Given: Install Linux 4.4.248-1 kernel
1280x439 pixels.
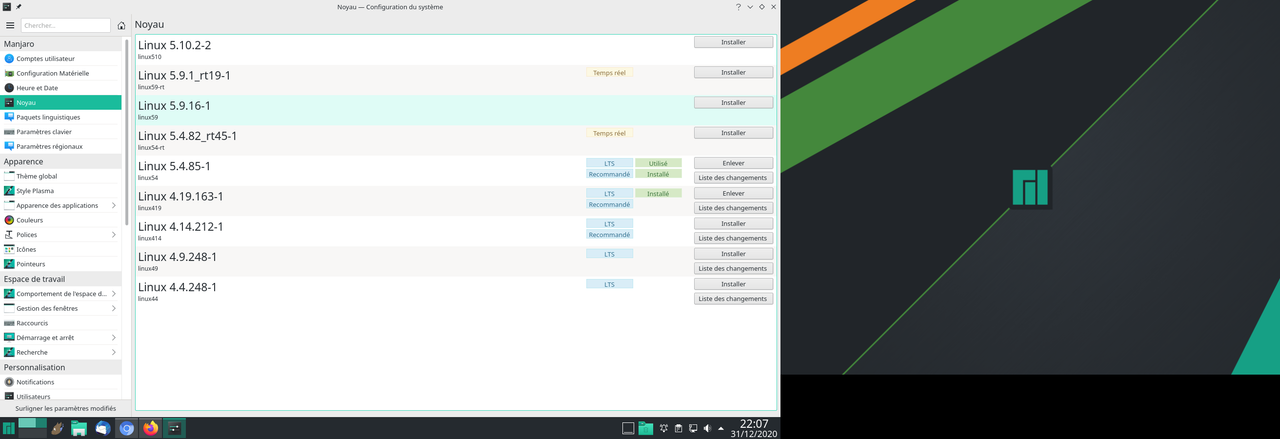Looking at the screenshot, I should (x=733, y=284).
